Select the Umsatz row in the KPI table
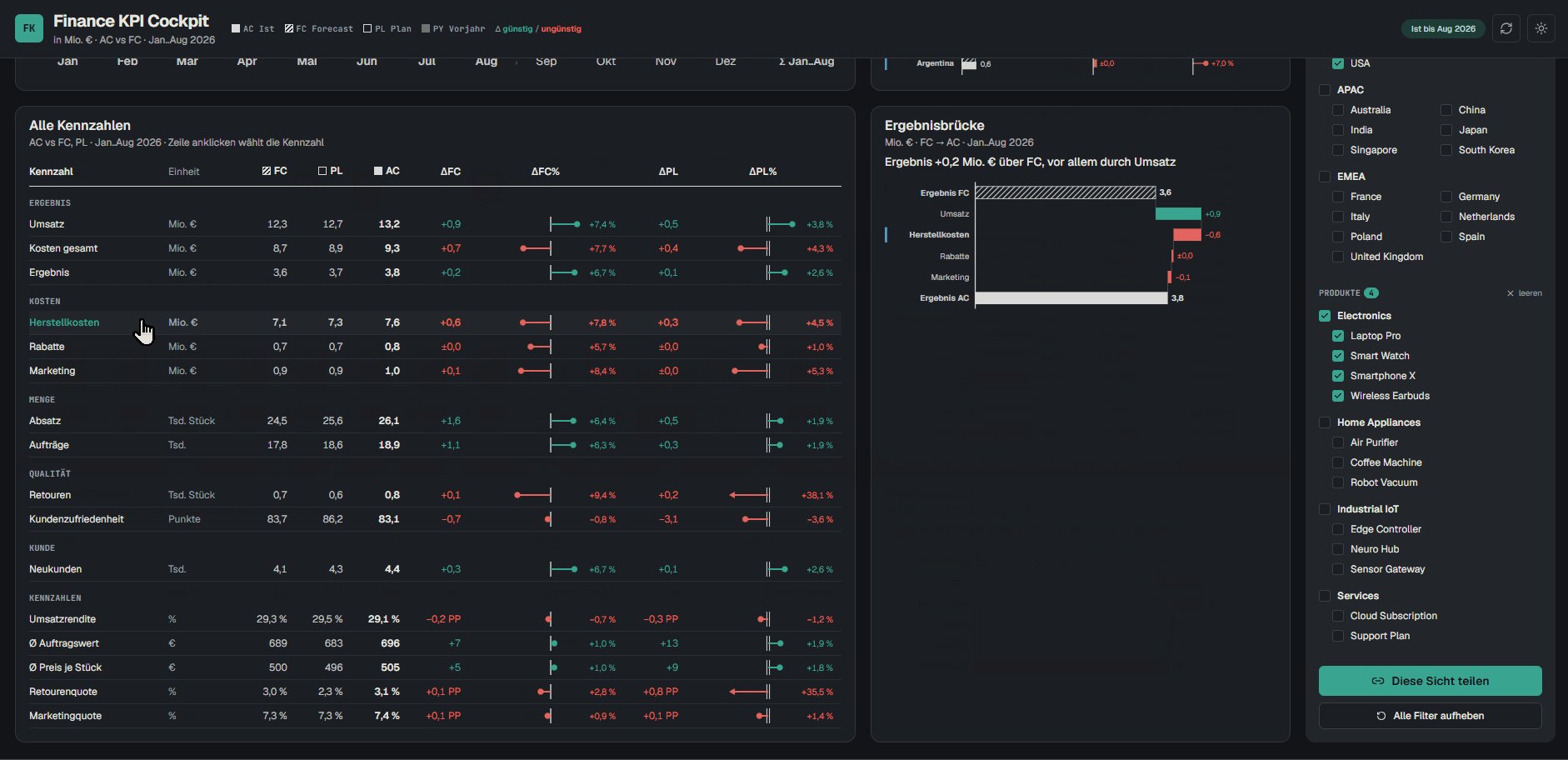 pos(435,224)
